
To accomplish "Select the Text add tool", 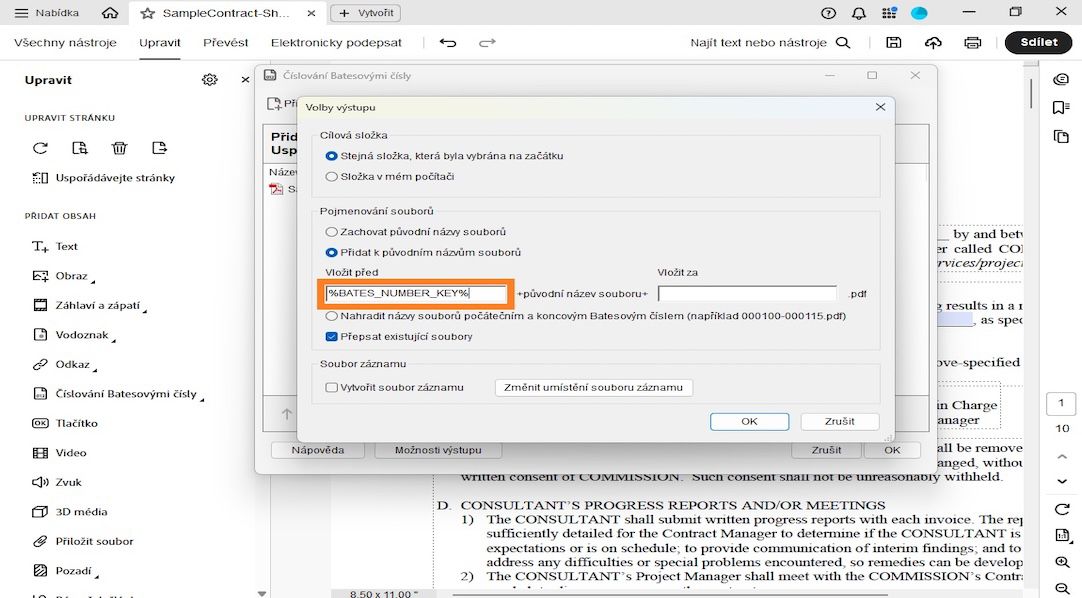I will (55, 246).
